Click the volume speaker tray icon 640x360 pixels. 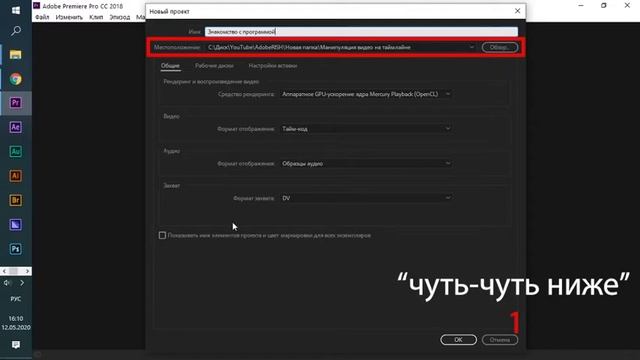7,283
